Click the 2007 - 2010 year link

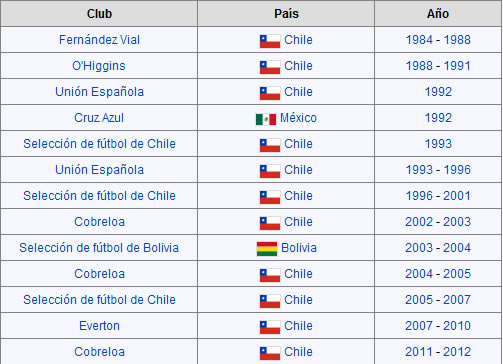click(x=438, y=326)
